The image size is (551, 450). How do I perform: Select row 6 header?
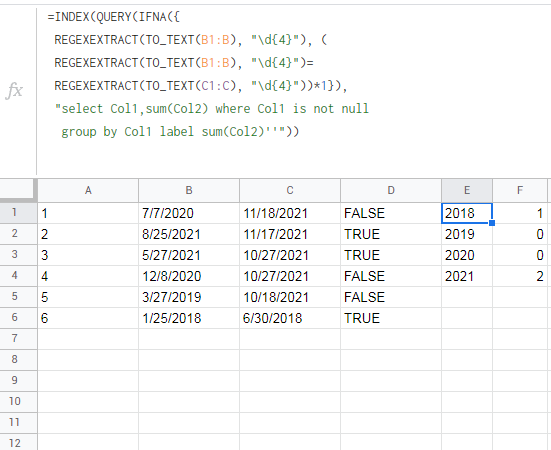click(x=18, y=318)
